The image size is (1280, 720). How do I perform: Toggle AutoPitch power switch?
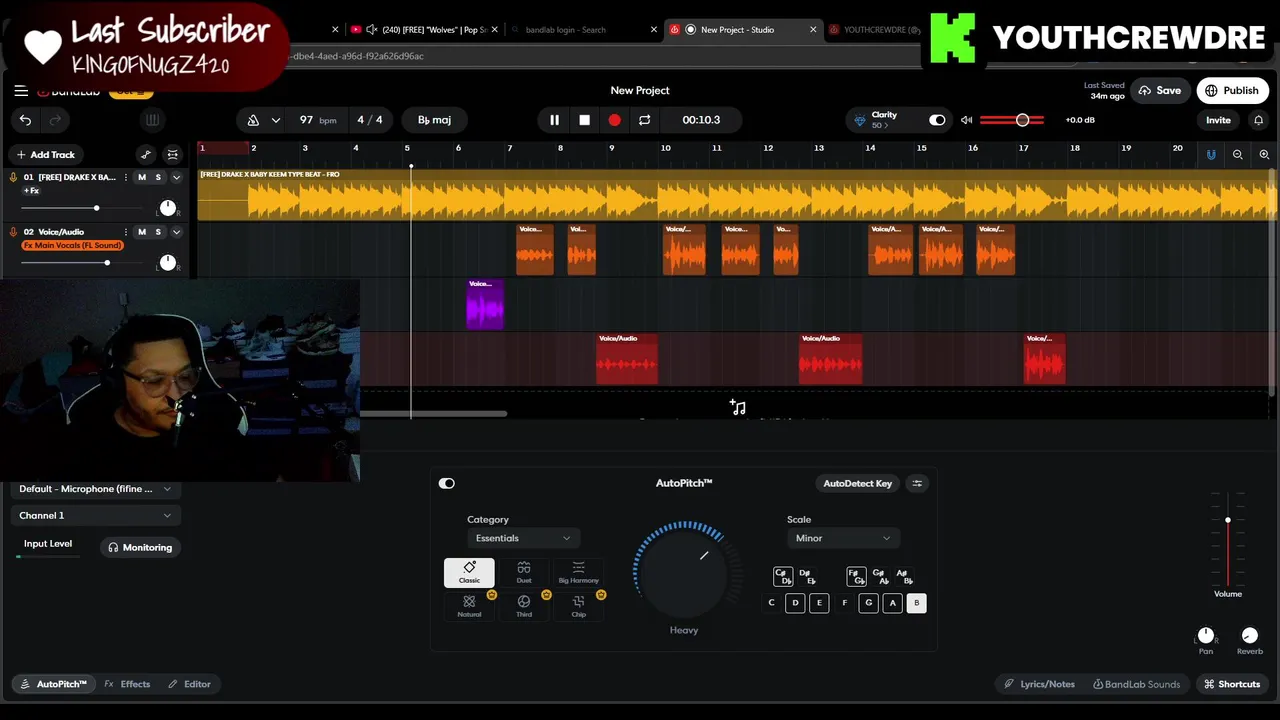tap(446, 483)
